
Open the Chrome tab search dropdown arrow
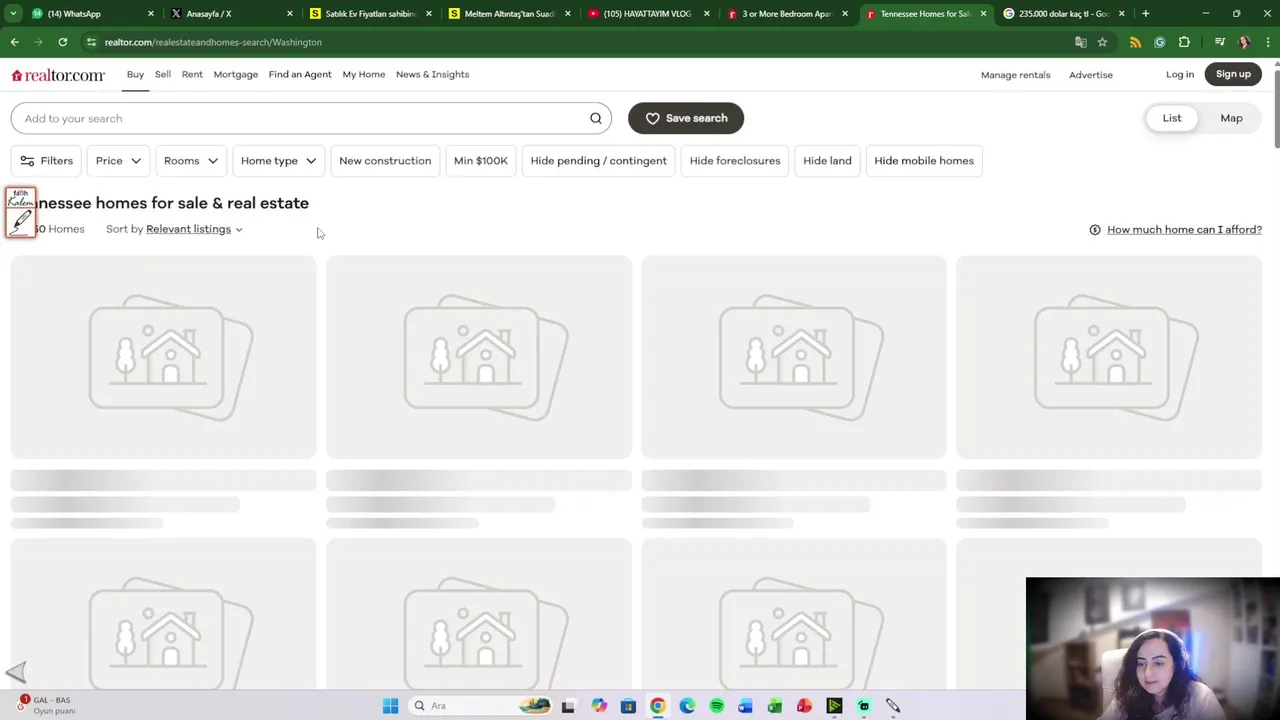(x=13, y=14)
